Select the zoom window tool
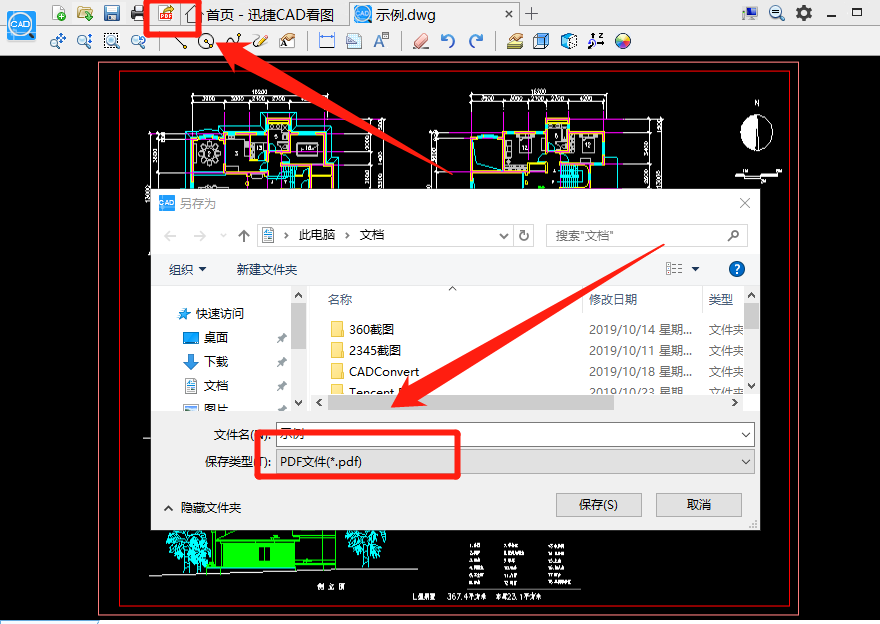This screenshot has height=624, width=880. (112, 41)
